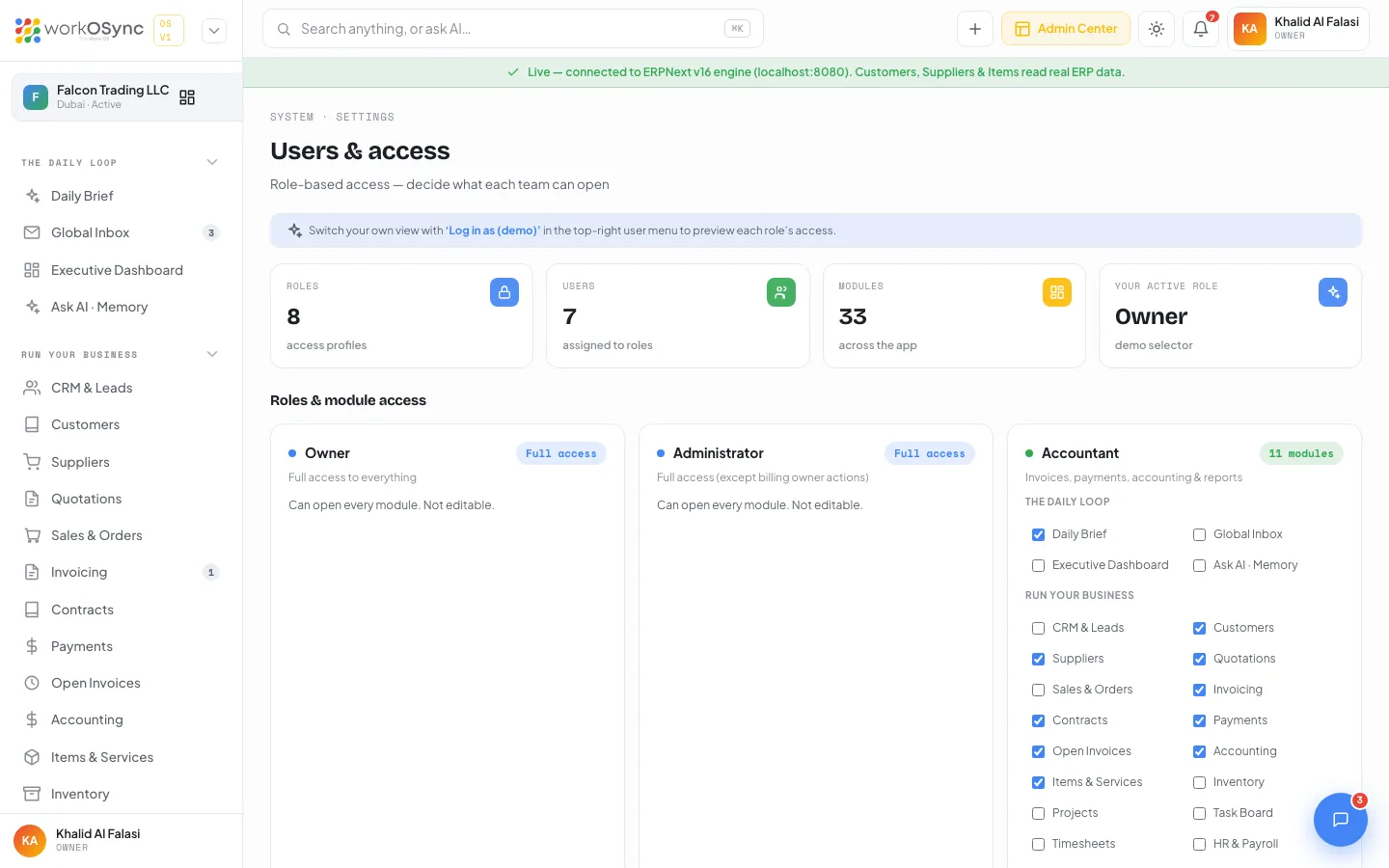Collapse Run Your Business sidebar section

pyautogui.click(x=212, y=354)
